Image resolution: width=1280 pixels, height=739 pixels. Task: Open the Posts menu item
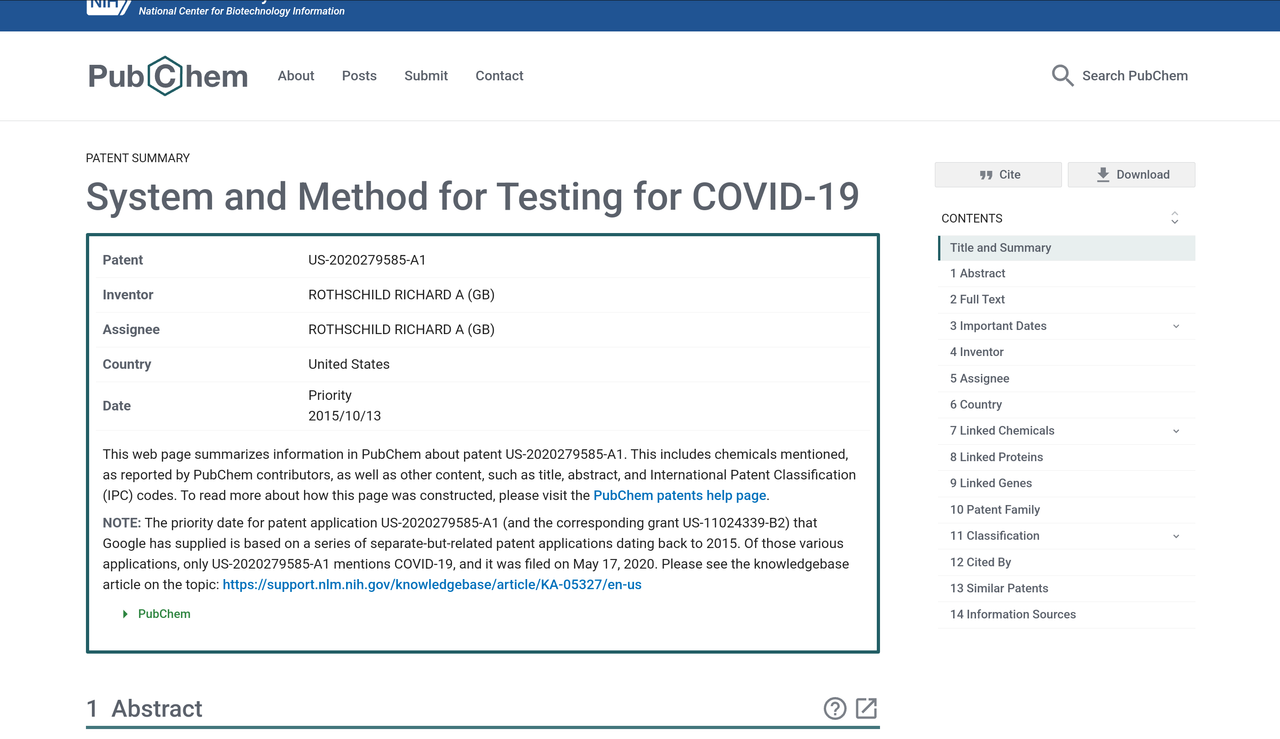(x=359, y=76)
